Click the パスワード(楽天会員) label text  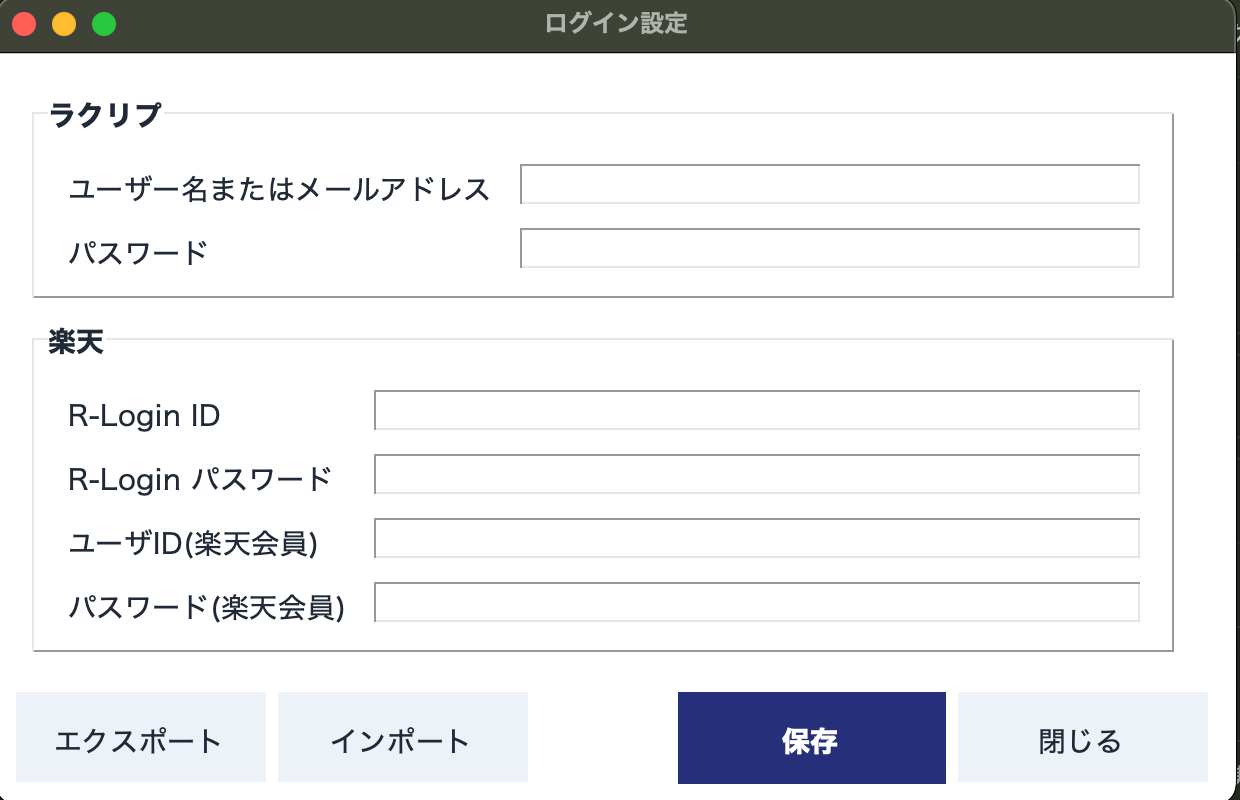point(206,607)
